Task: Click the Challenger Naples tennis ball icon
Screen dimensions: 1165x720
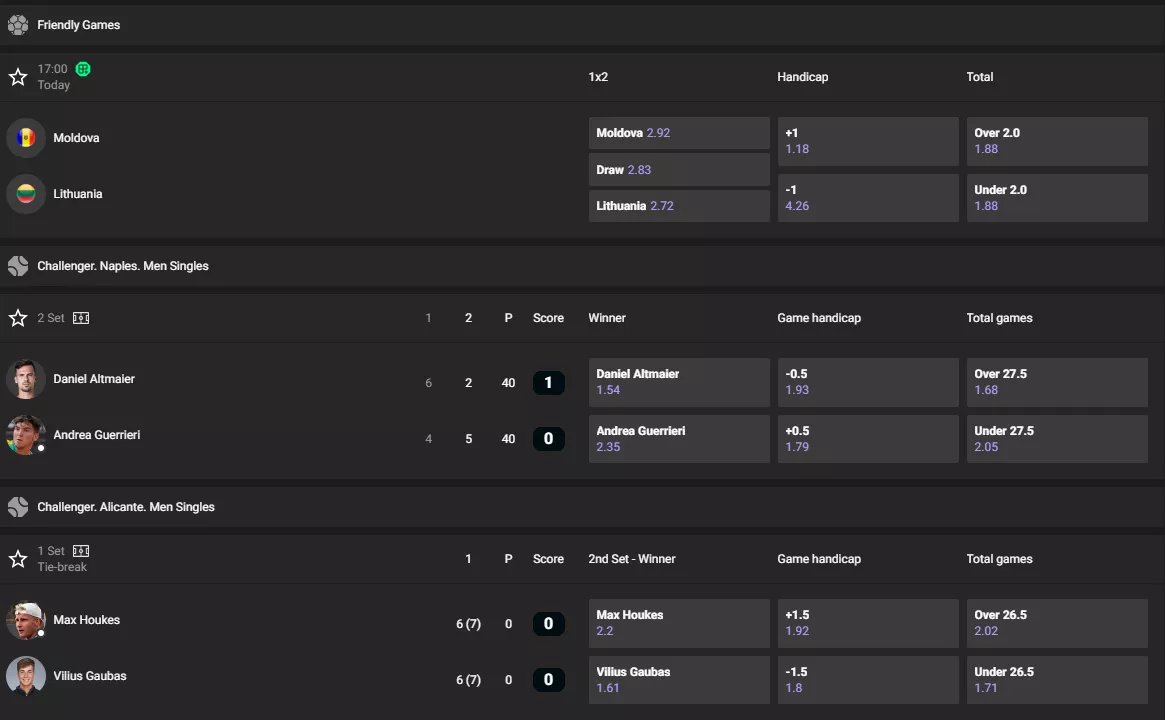Action: [18, 266]
